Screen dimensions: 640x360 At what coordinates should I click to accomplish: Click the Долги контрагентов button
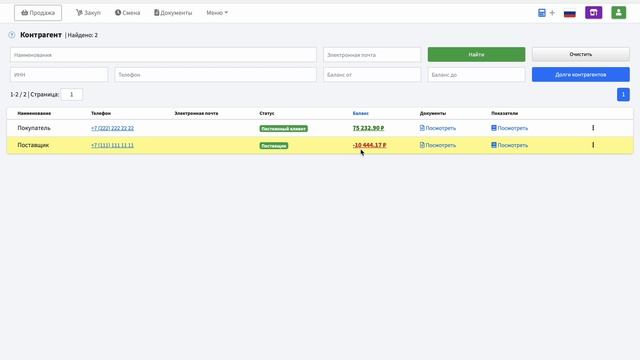click(x=580, y=75)
